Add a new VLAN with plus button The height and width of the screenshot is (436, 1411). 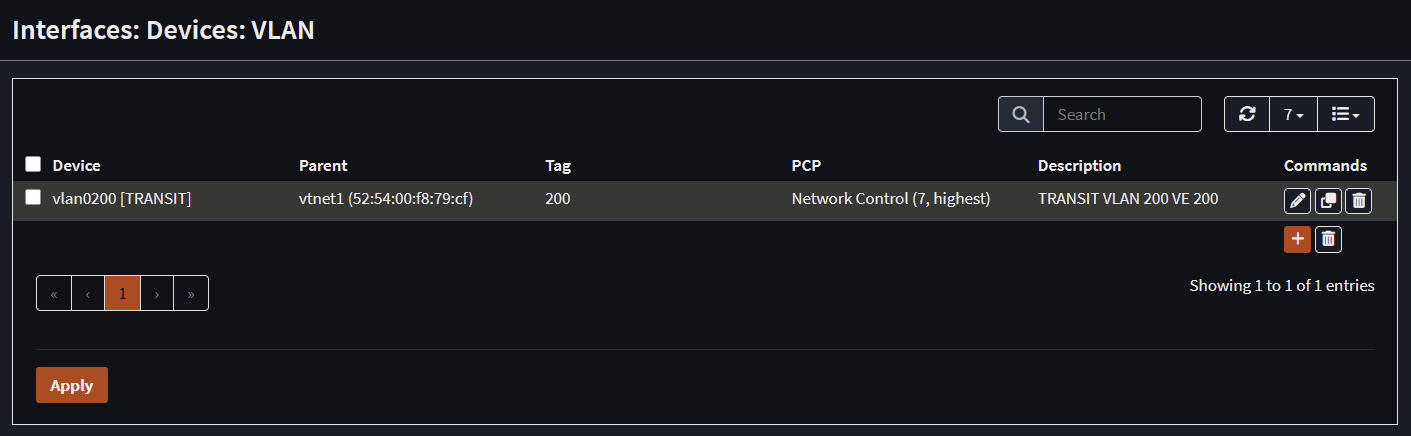(x=1297, y=239)
